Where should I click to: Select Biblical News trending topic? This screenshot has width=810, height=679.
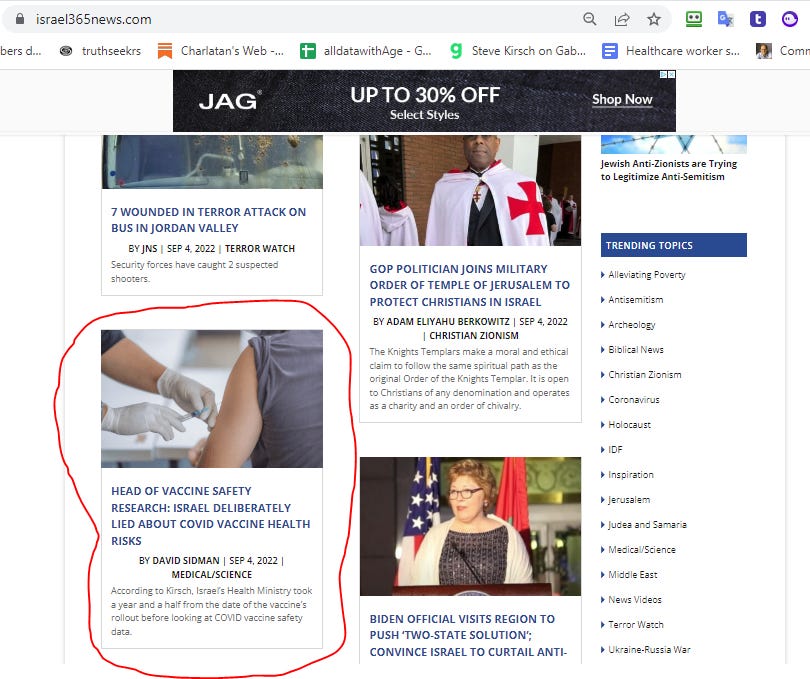635,350
